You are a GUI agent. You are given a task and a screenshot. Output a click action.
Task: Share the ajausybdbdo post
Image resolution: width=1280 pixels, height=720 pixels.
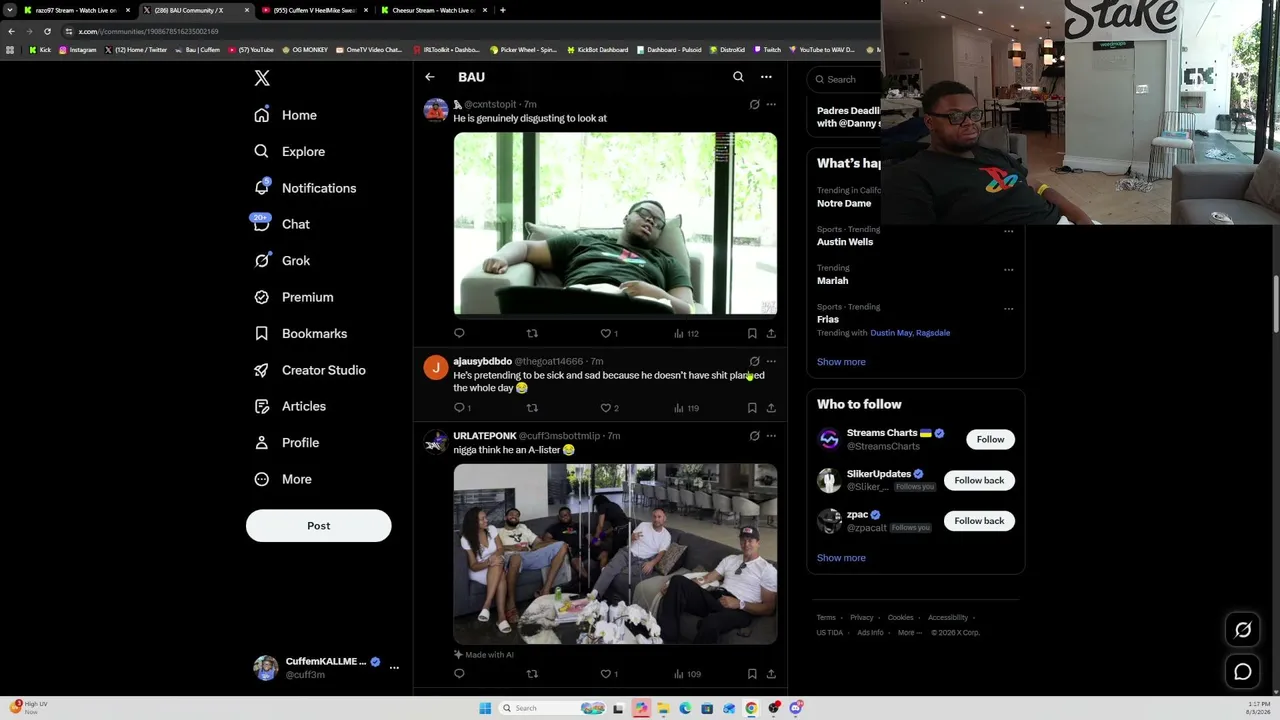[x=771, y=408]
